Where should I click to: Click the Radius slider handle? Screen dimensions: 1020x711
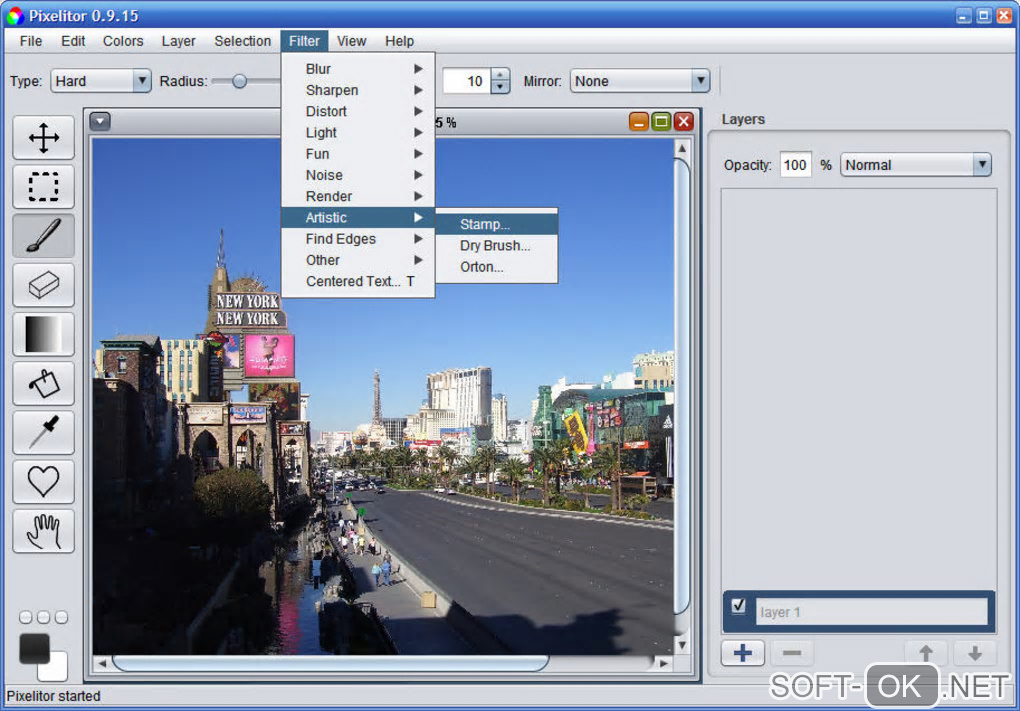[239, 81]
